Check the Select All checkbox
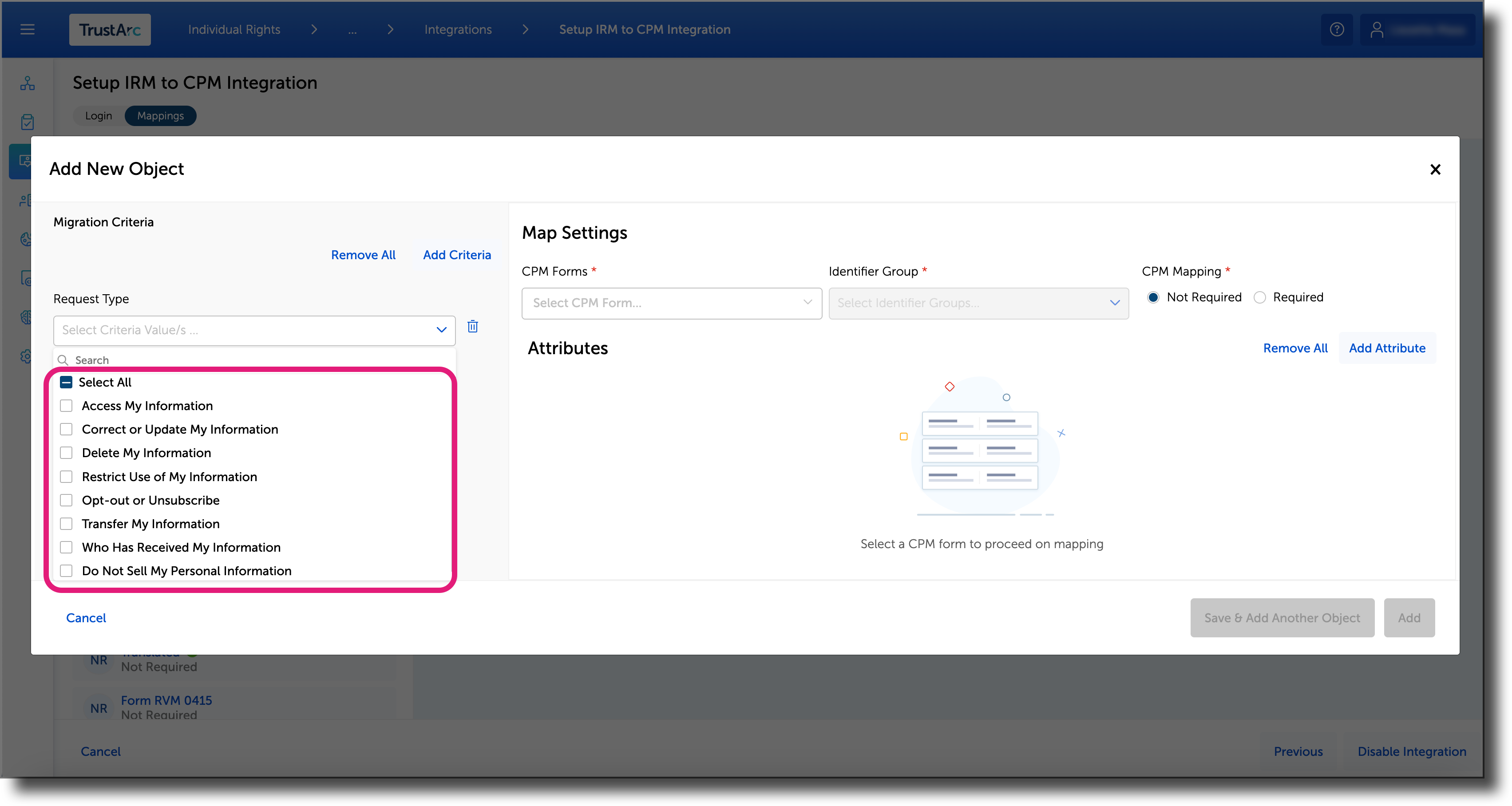Image resolution: width=1512 pixels, height=806 pixels. [66, 382]
